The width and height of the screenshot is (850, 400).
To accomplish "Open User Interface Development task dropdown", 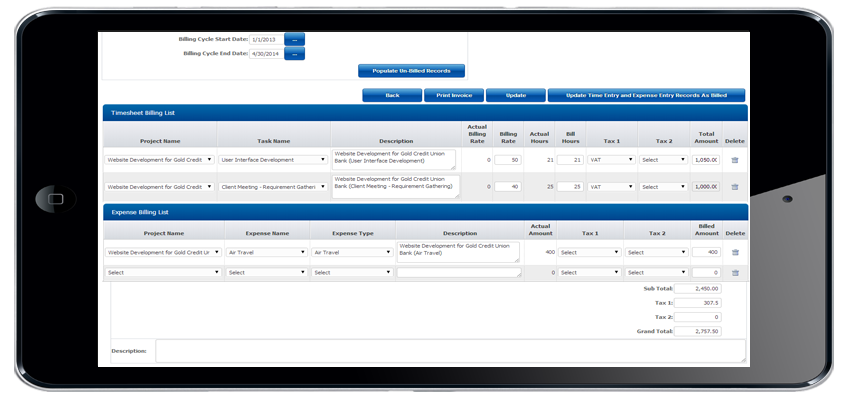I will 273,160.
